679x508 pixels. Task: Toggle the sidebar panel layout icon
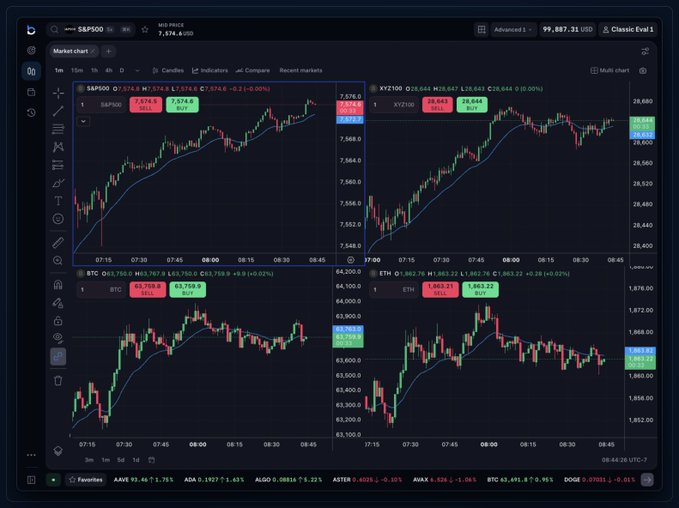[31, 479]
